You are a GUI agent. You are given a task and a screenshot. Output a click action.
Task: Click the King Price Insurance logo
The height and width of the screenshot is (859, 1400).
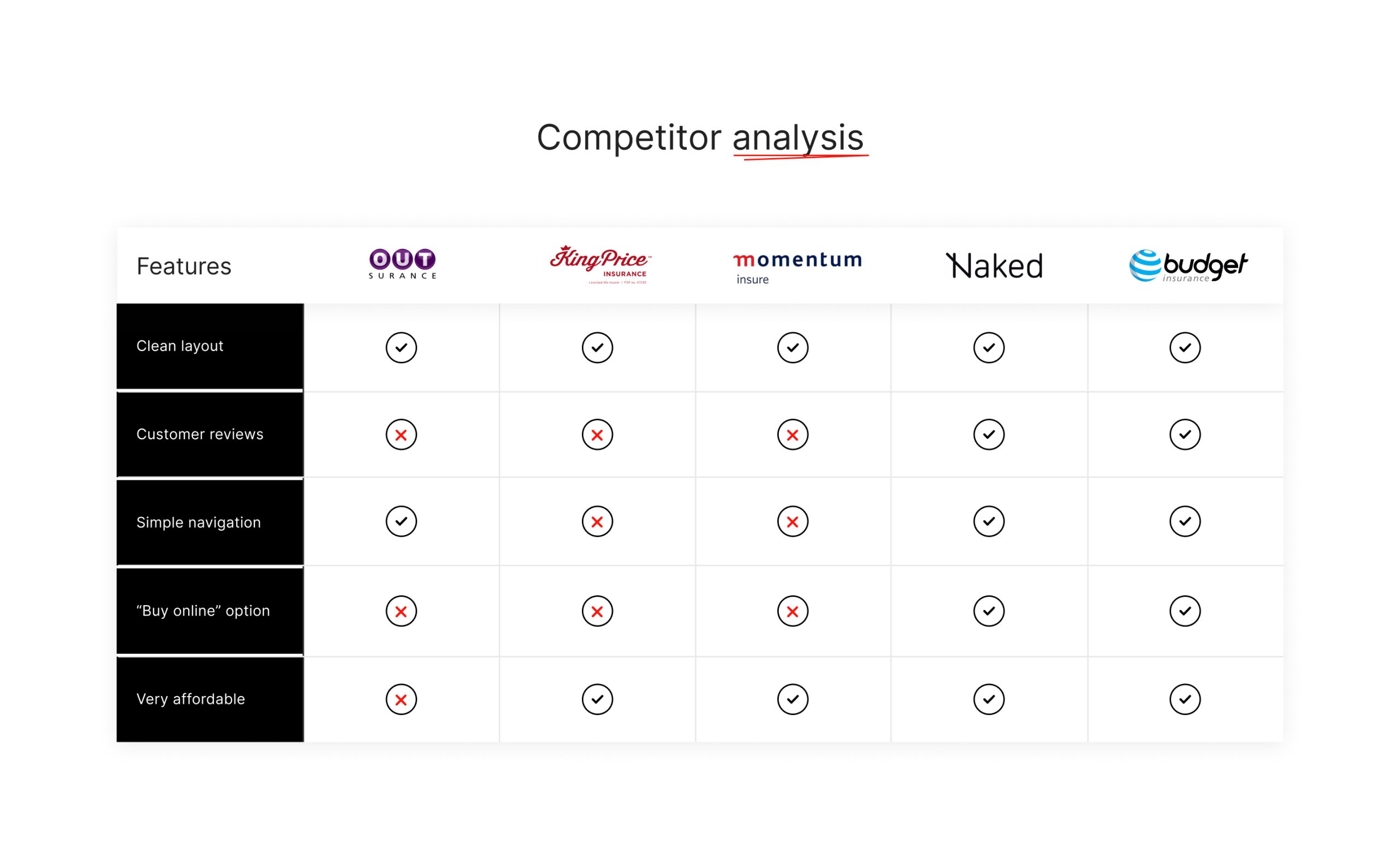[x=599, y=265]
